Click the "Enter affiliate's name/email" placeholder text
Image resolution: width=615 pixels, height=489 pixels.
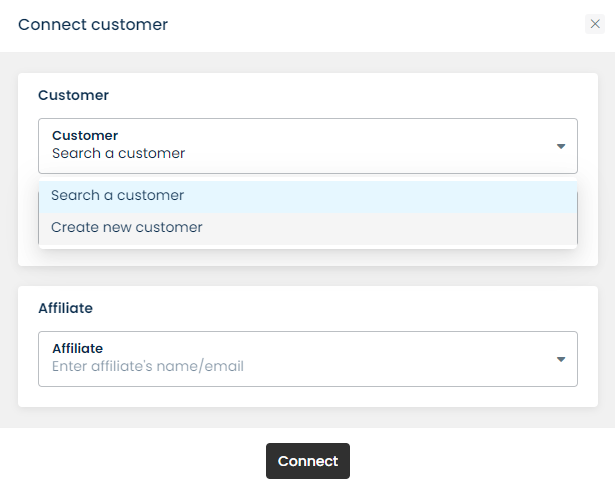click(148, 366)
